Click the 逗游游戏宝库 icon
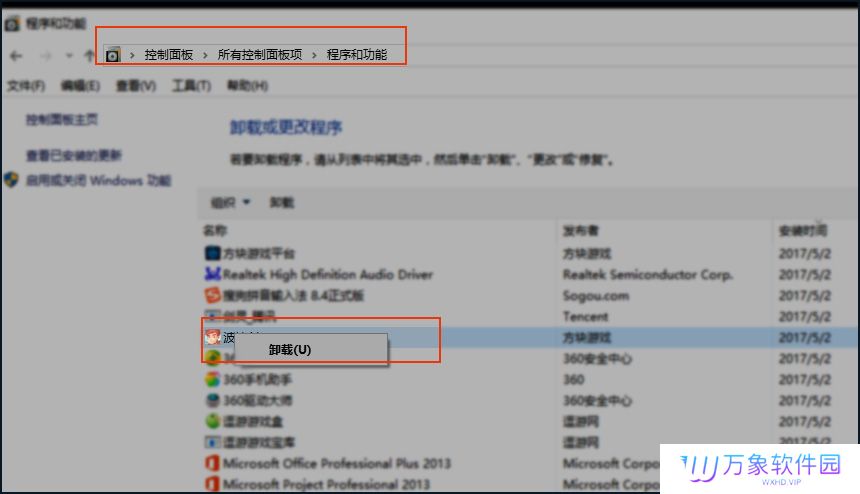The image size is (860, 494). point(213,442)
